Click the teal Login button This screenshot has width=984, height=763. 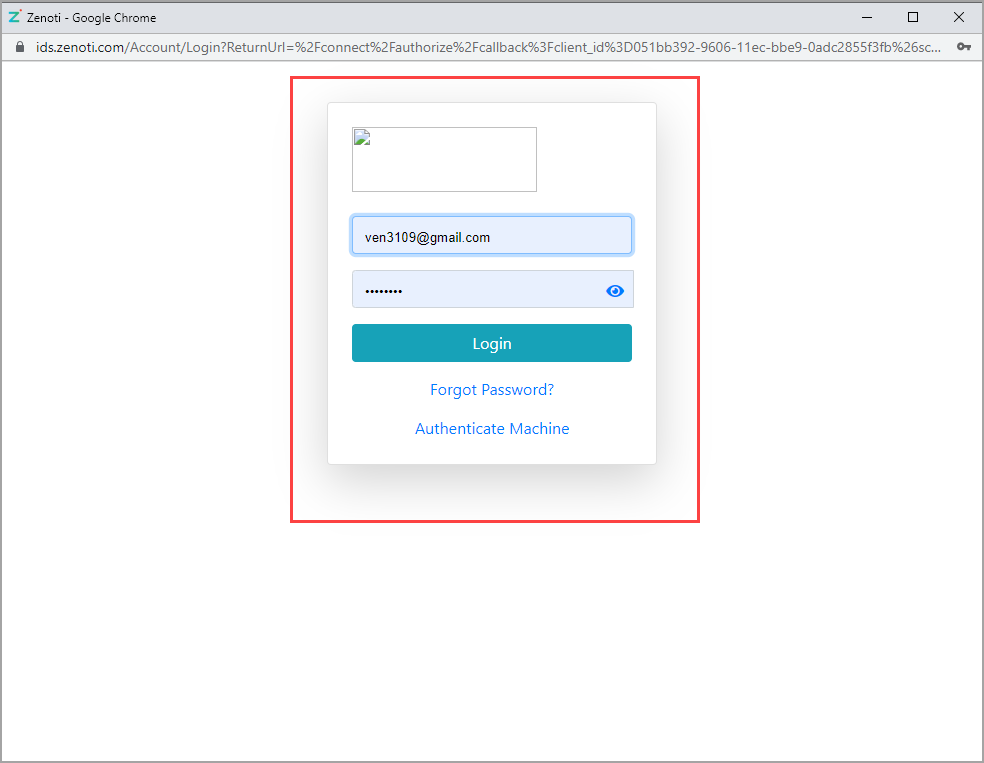pyautogui.click(x=492, y=343)
